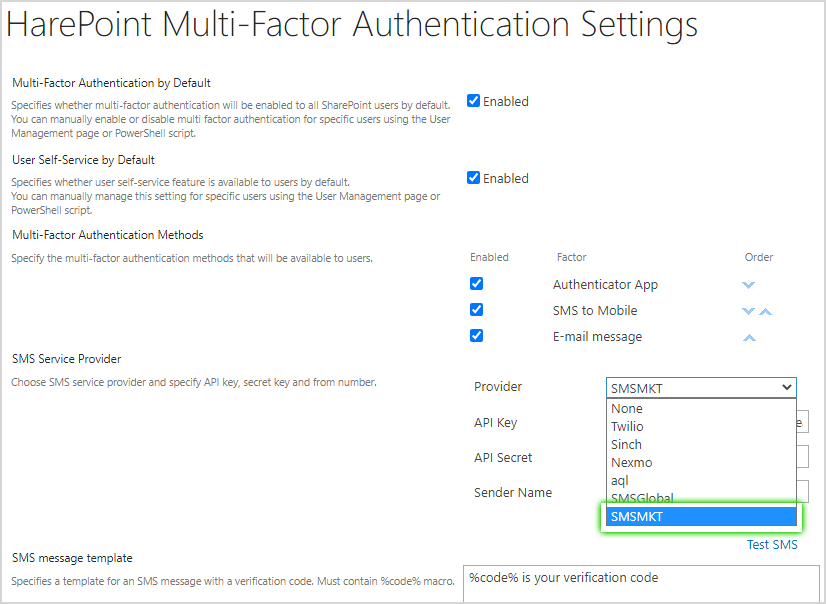The image size is (826, 604).
Task: Uncheck E-mail message factor checkbox
Action: 476,336
